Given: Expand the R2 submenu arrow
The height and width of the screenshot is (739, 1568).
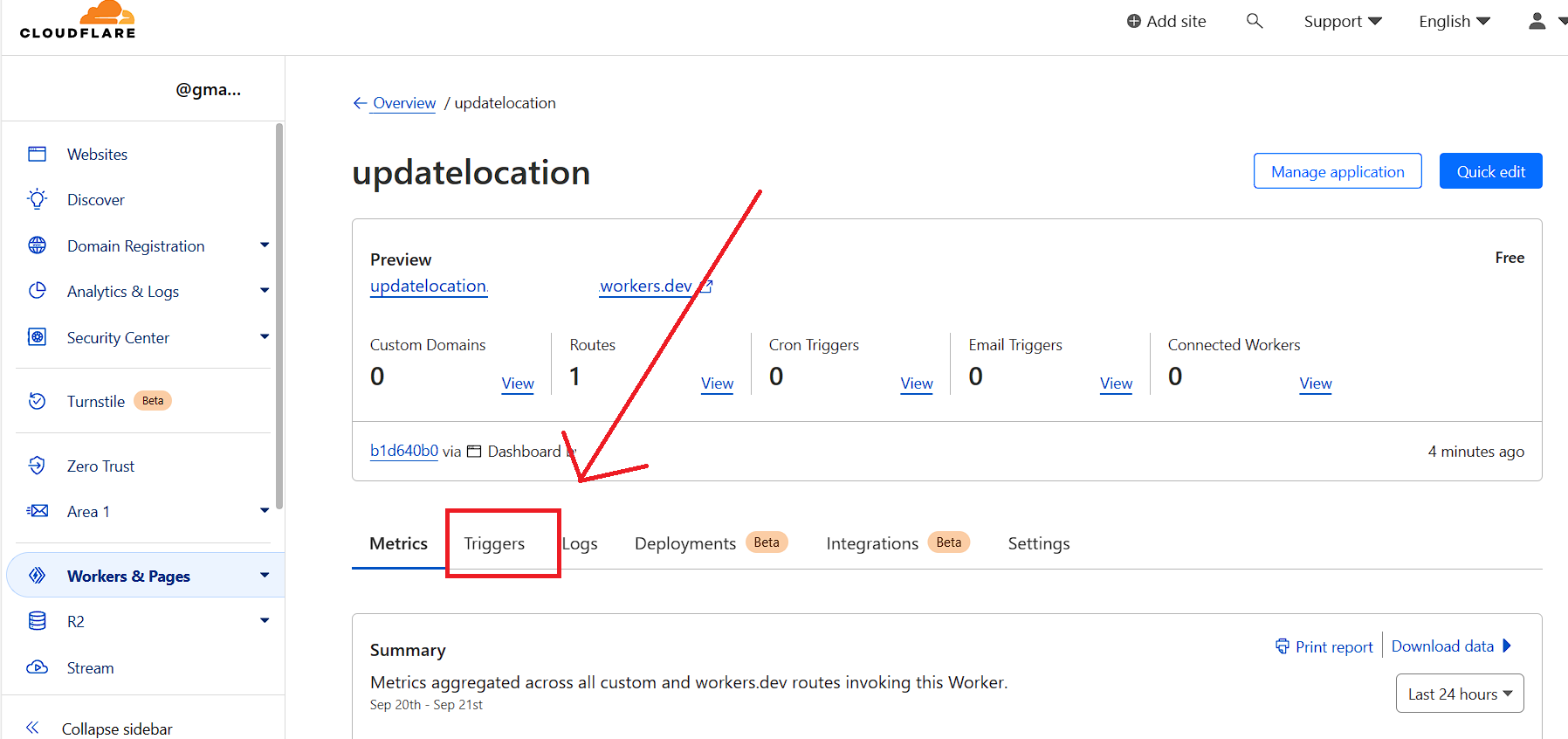Looking at the screenshot, I should (x=265, y=621).
